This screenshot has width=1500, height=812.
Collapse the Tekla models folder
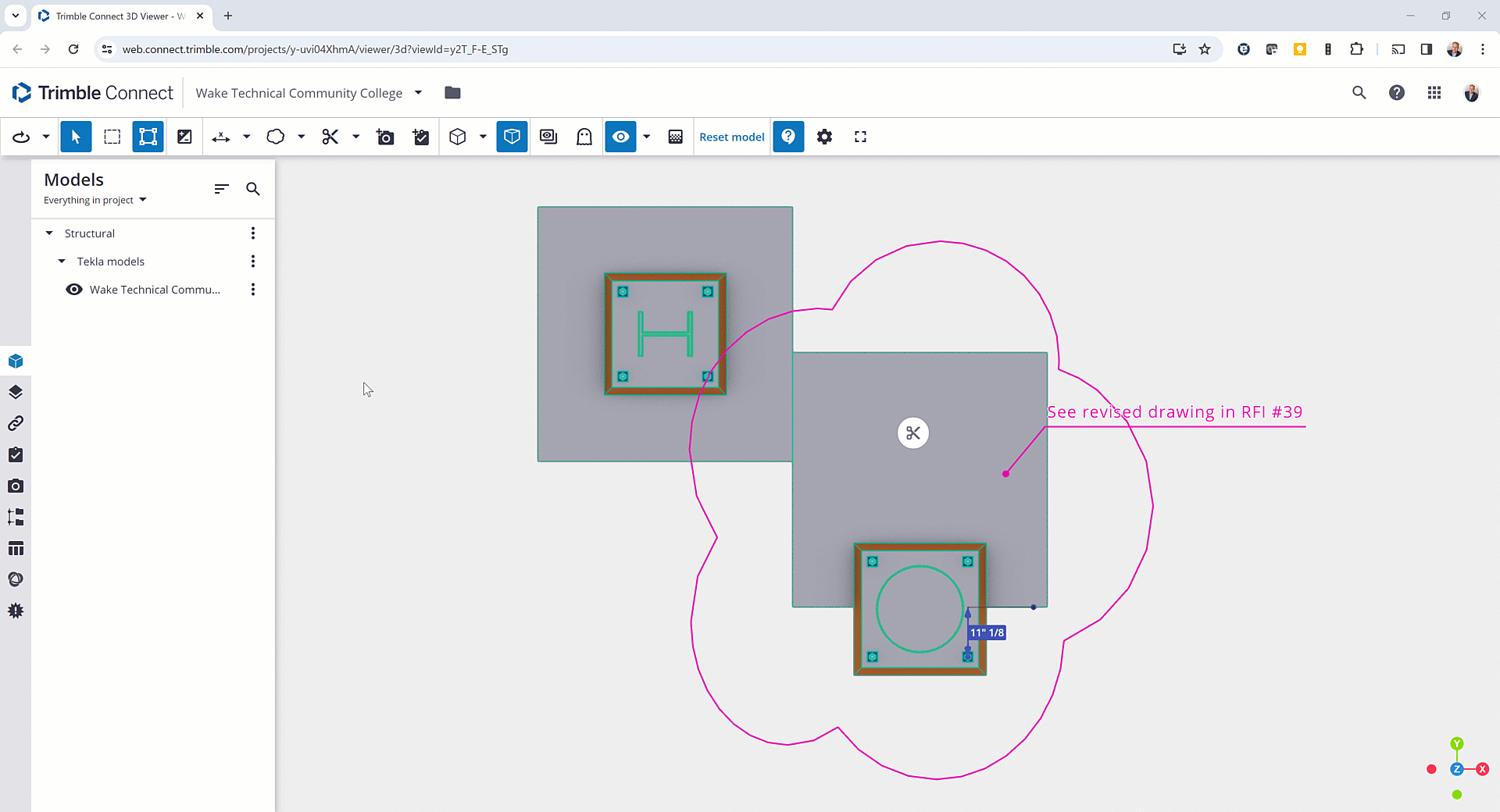[62, 262]
